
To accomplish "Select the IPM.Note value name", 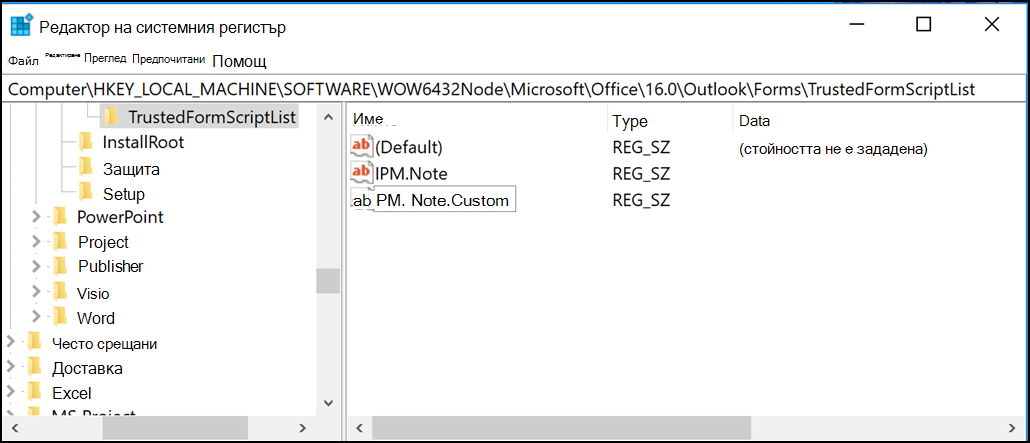I will pos(412,173).
